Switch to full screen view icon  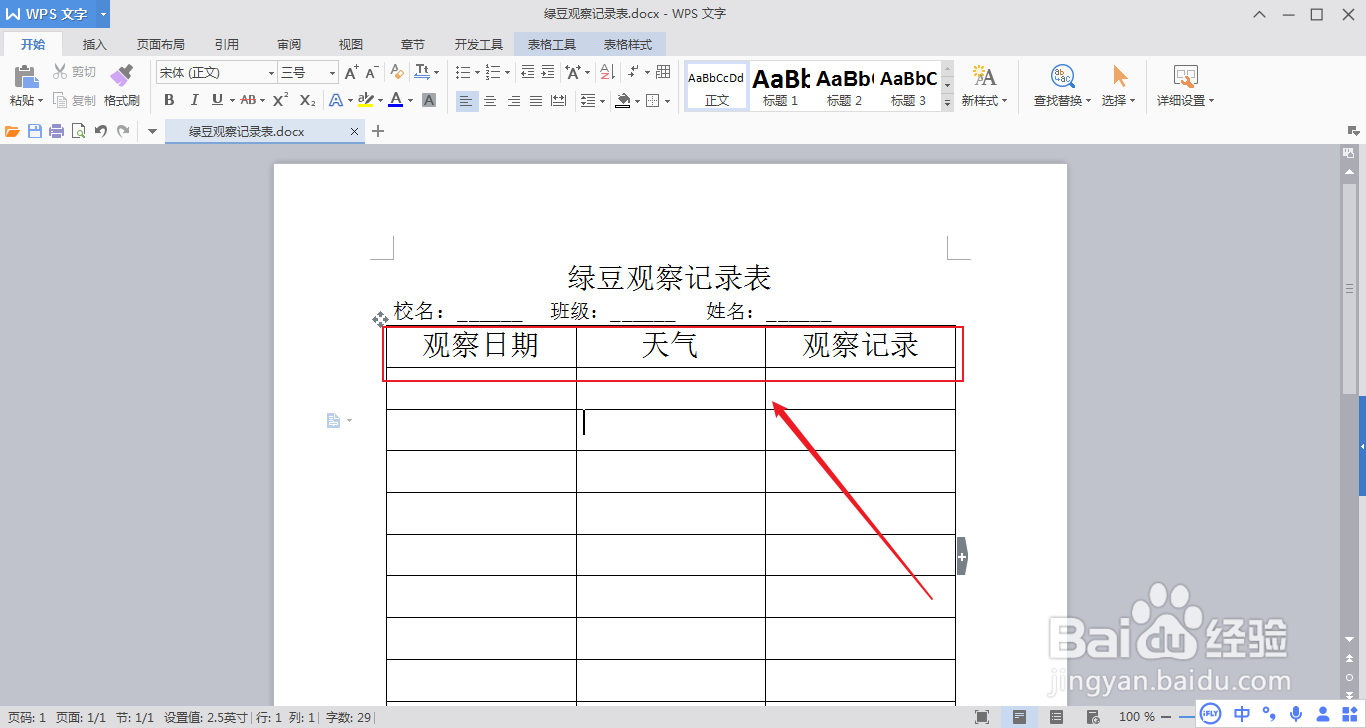pyautogui.click(x=982, y=716)
